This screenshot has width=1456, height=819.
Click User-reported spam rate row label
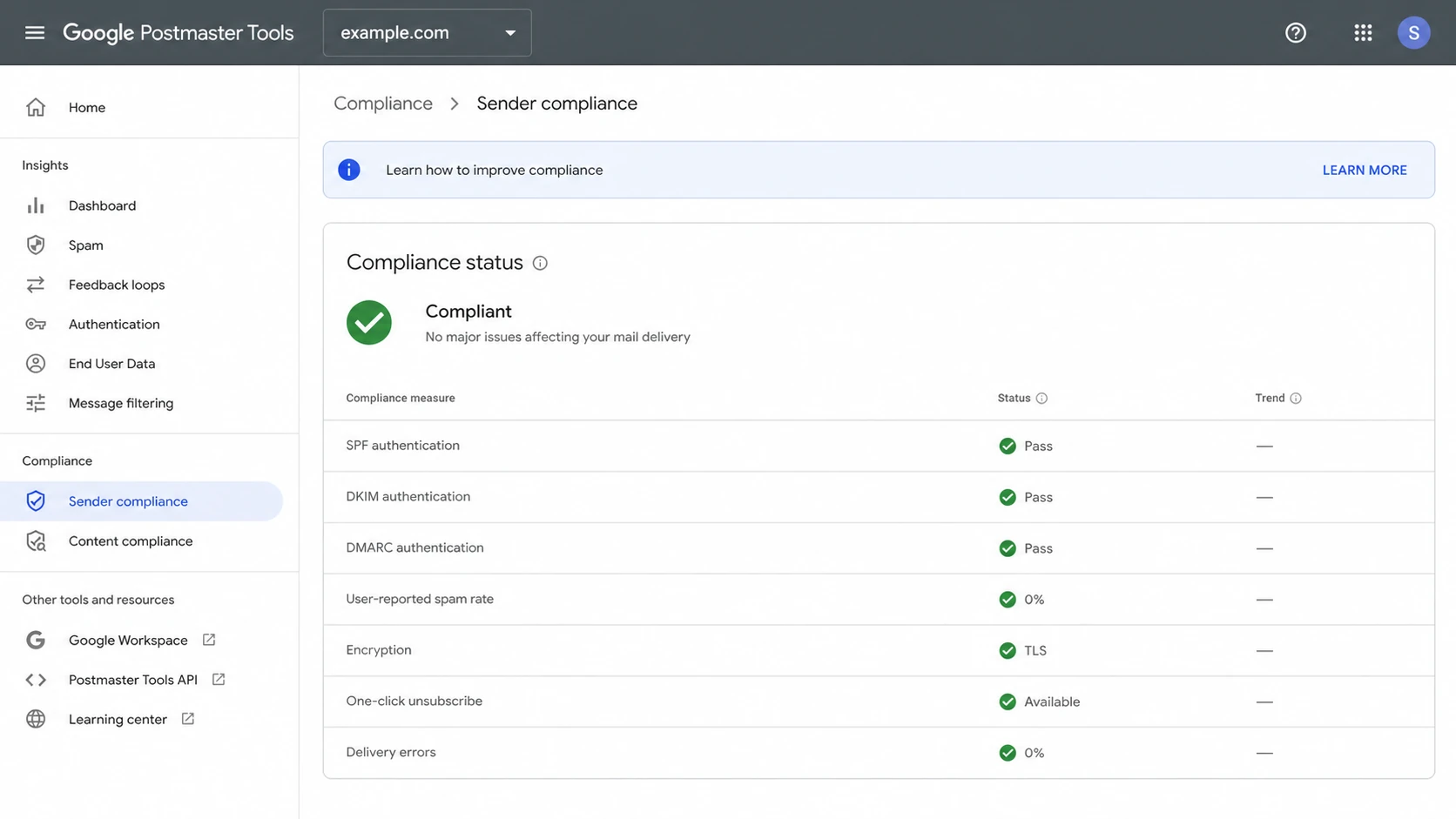[x=420, y=599]
